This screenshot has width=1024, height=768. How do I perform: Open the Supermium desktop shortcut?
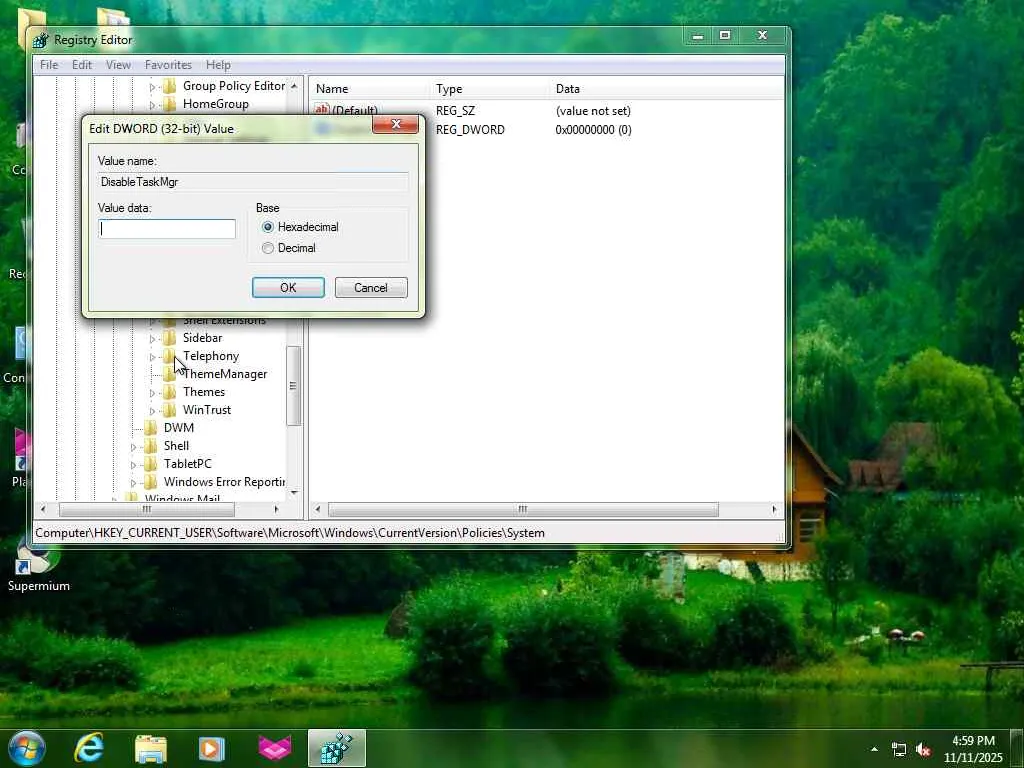click(39, 564)
